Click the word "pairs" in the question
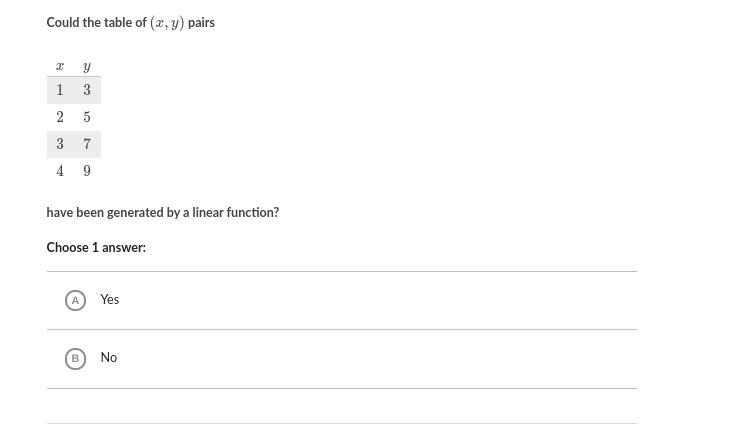The height and width of the screenshot is (433, 731). click(x=201, y=22)
